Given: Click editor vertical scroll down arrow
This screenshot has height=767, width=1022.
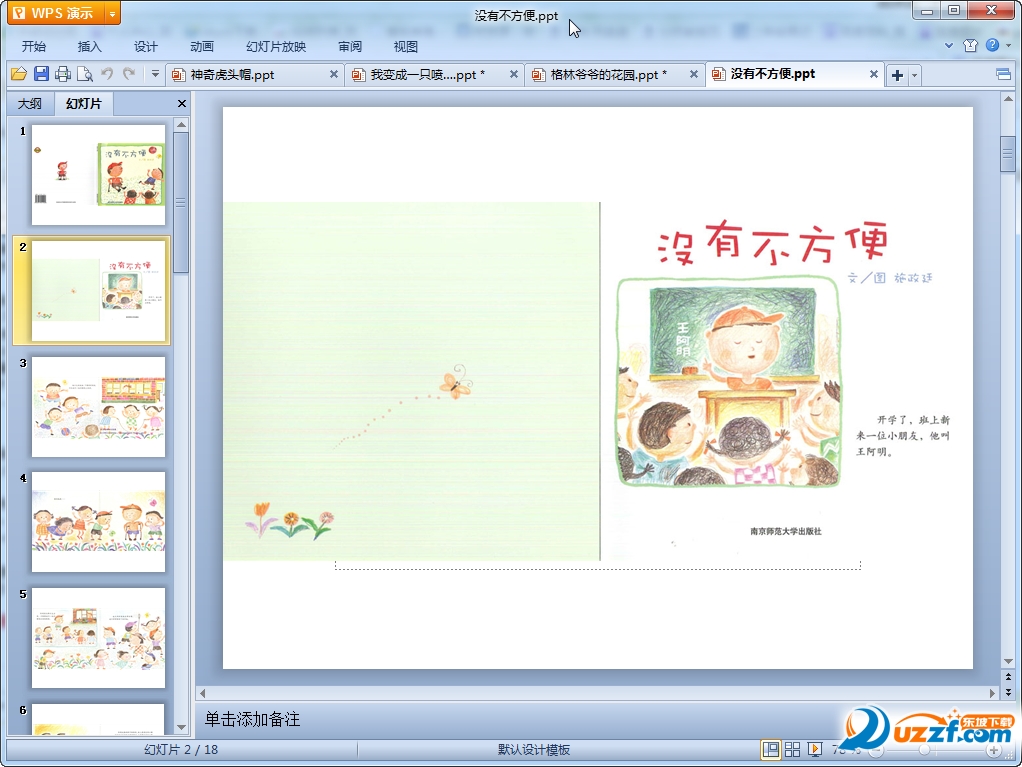Looking at the screenshot, I should point(1008,661).
